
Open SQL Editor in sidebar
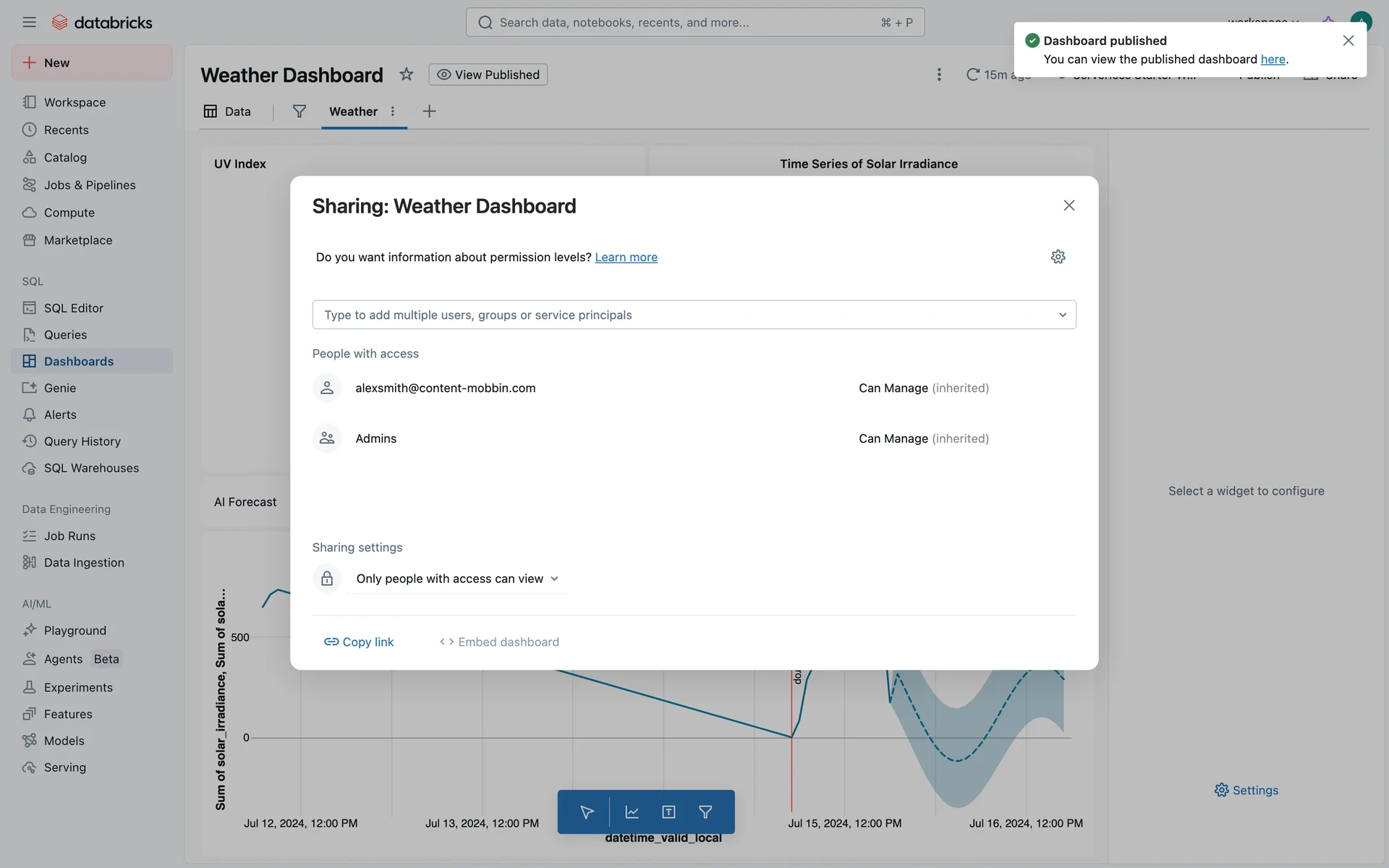[x=73, y=308]
